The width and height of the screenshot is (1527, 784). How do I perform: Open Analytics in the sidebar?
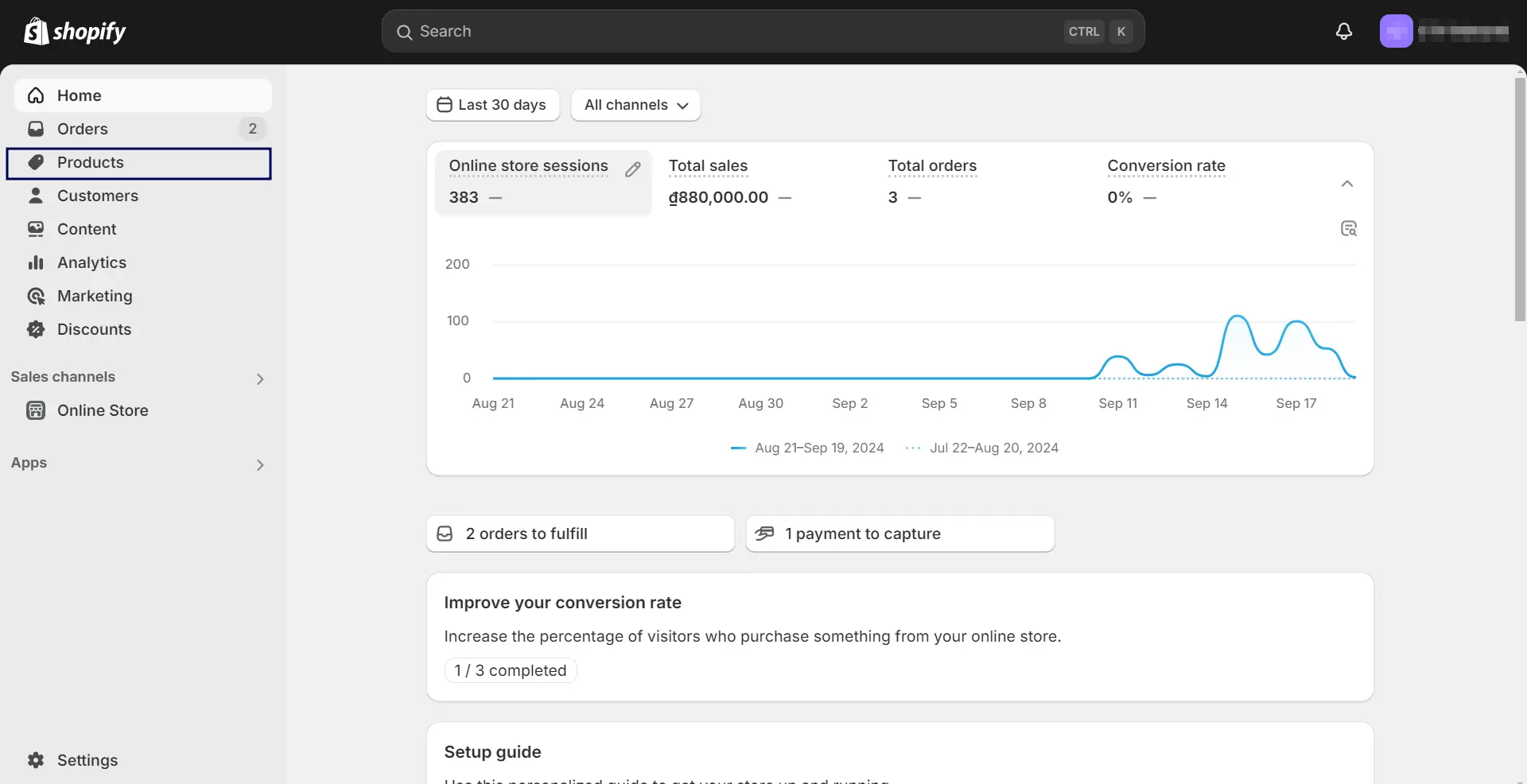coord(143,262)
